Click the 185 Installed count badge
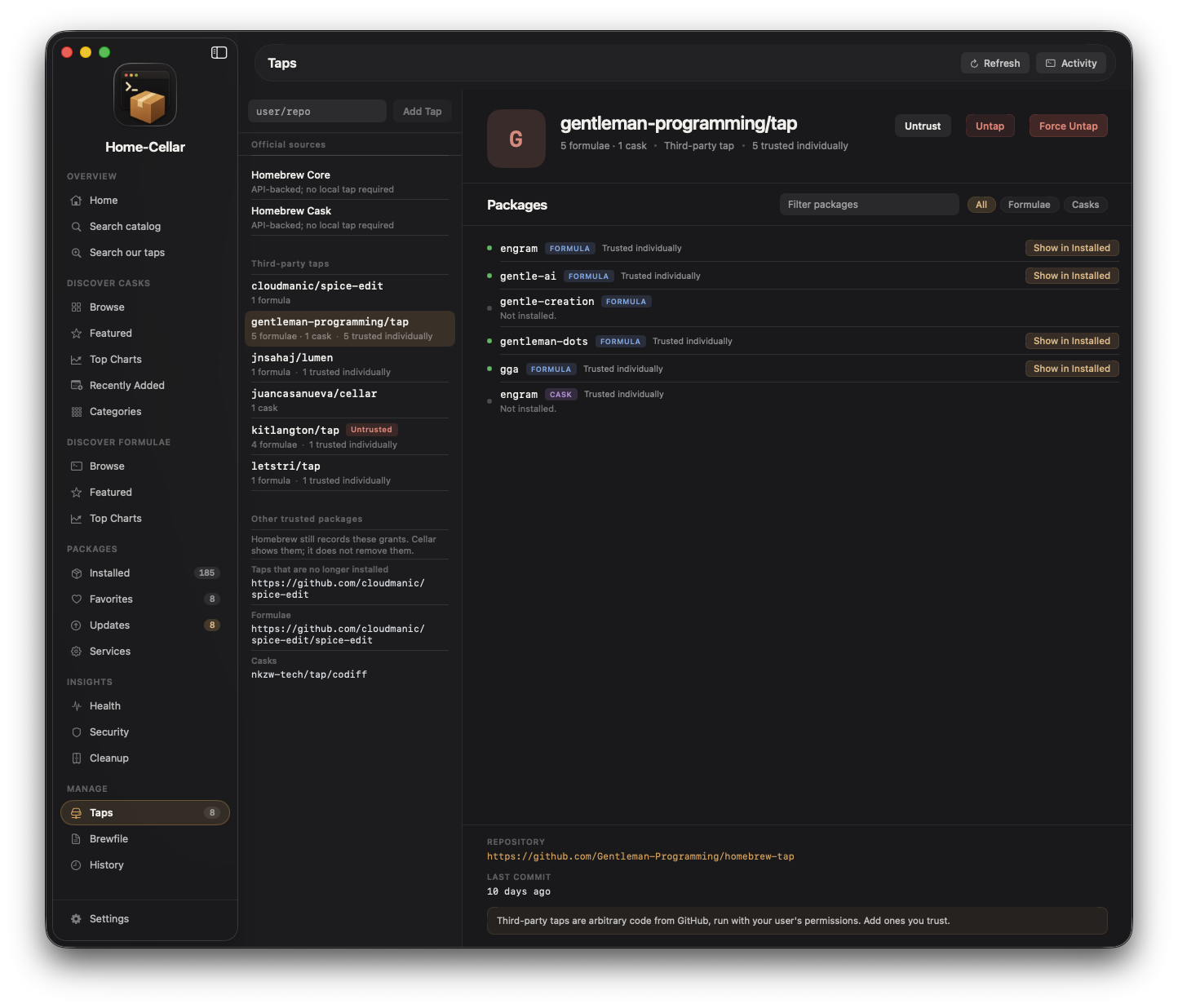The width and height of the screenshot is (1178, 1008). pyautogui.click(x=207, y=573)
